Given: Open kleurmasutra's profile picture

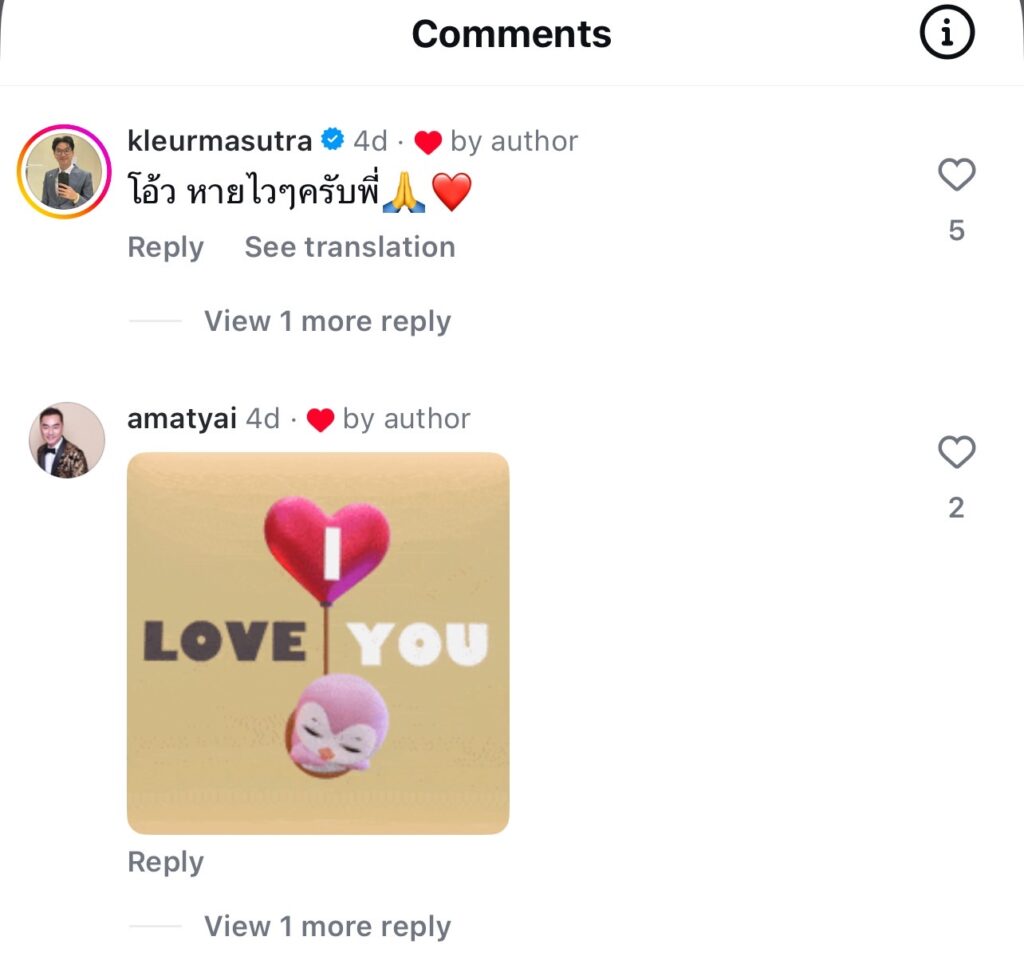Looking at the screenshot, I should click(x=64, y=172).
